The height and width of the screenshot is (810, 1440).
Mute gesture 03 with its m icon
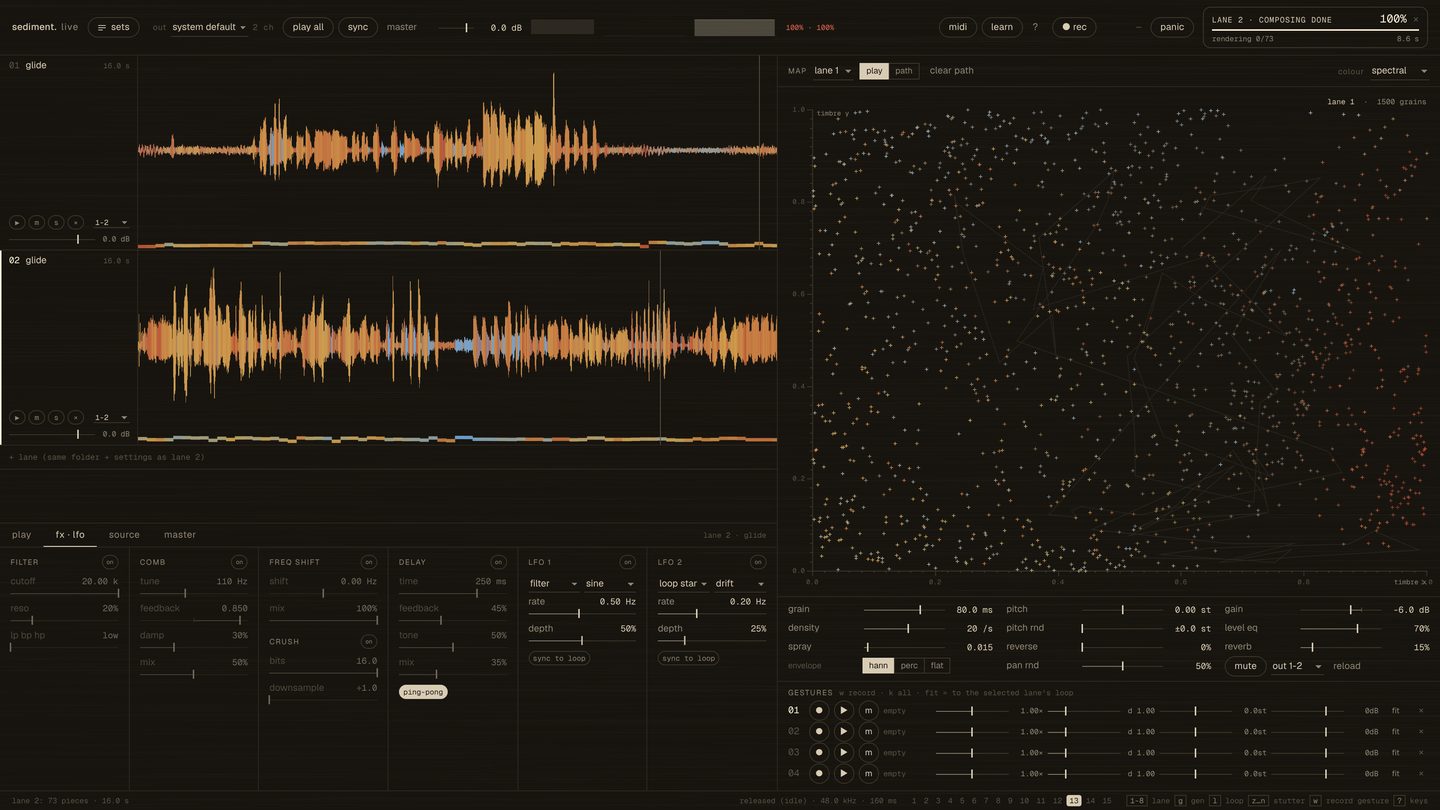868,752
